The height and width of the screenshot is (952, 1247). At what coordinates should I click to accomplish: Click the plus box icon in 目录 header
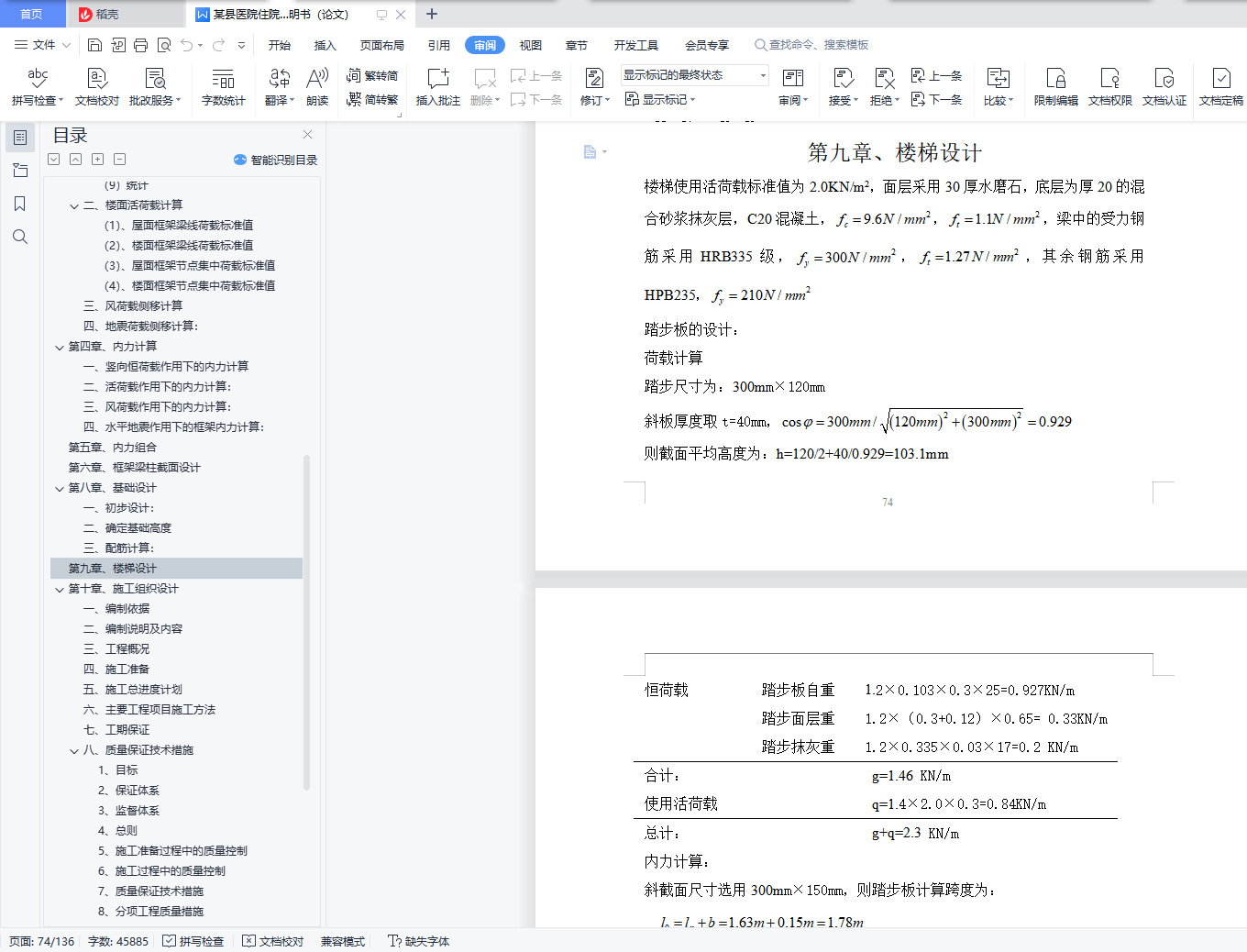[x=97, y=159]
